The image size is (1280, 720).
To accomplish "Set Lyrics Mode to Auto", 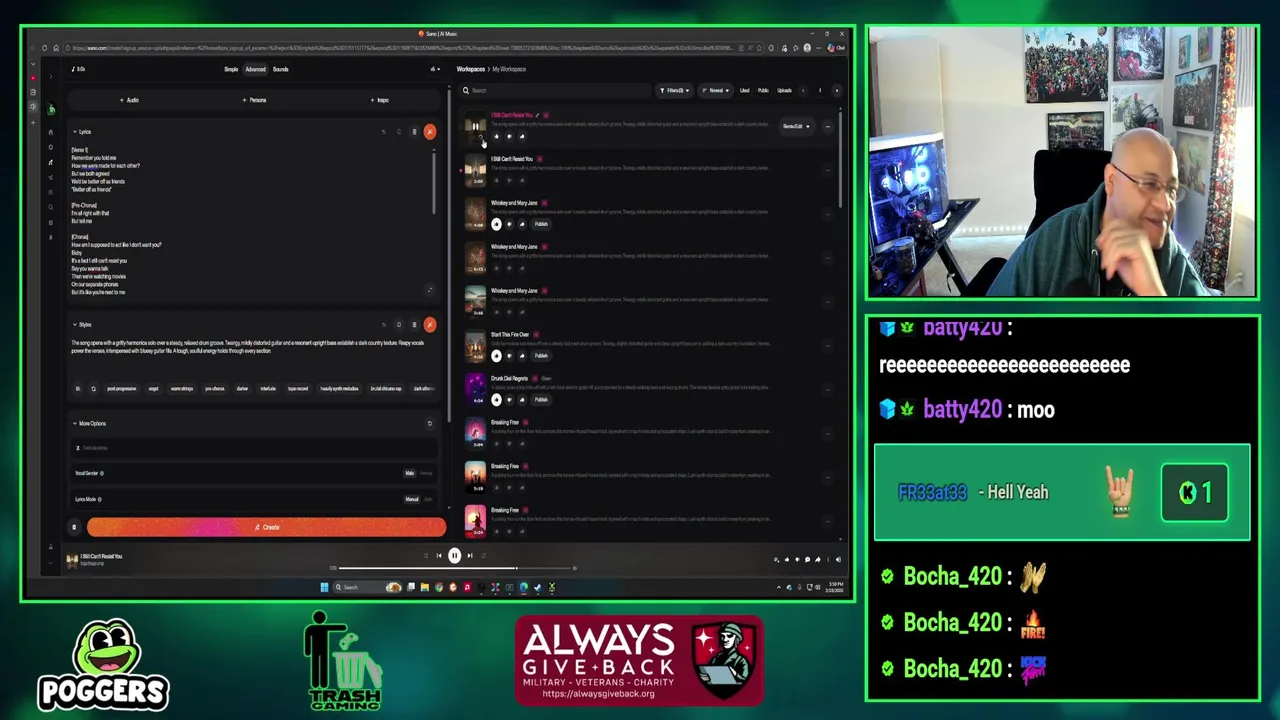I will [x=428, y=499].
